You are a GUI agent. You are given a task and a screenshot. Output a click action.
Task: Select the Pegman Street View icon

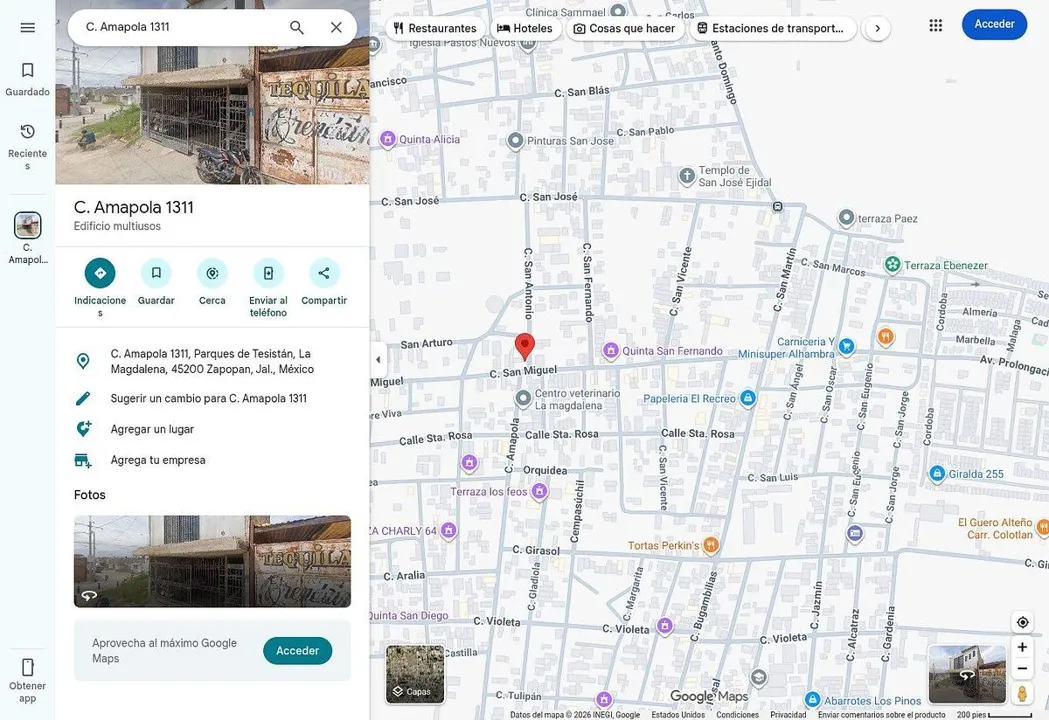(1022, 693)
